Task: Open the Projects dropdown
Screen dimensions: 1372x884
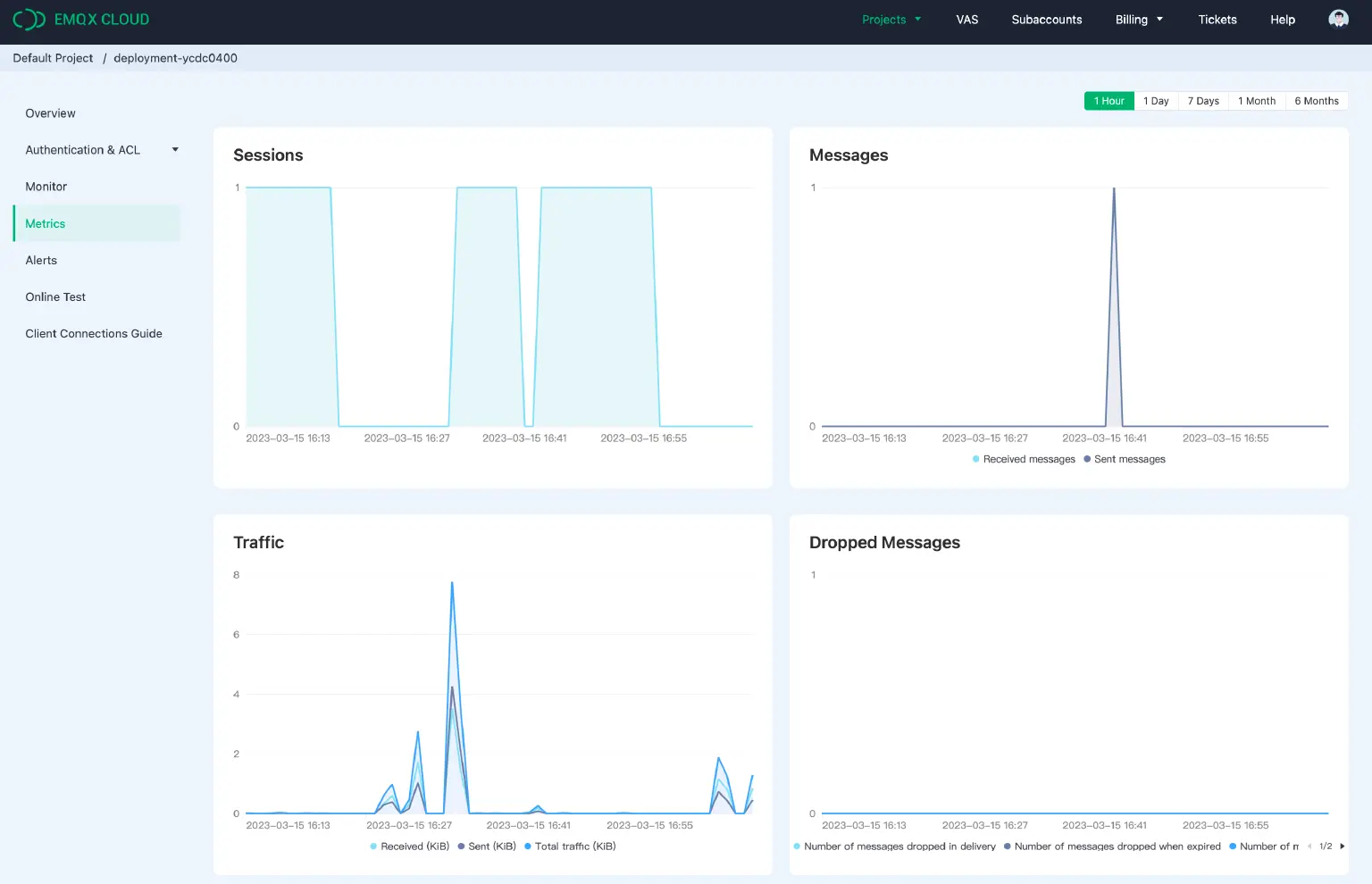Action: pos(891,19)
